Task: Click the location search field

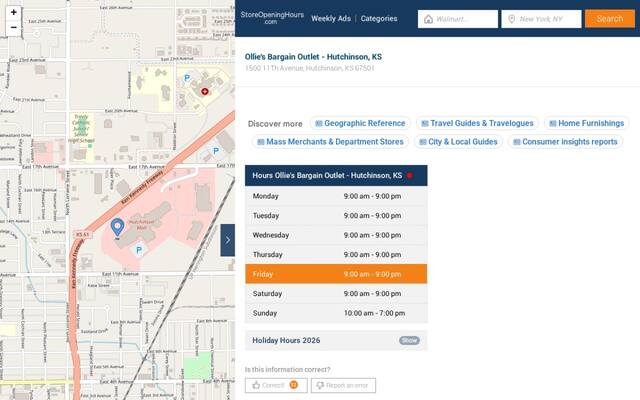Action: point(541,19)
